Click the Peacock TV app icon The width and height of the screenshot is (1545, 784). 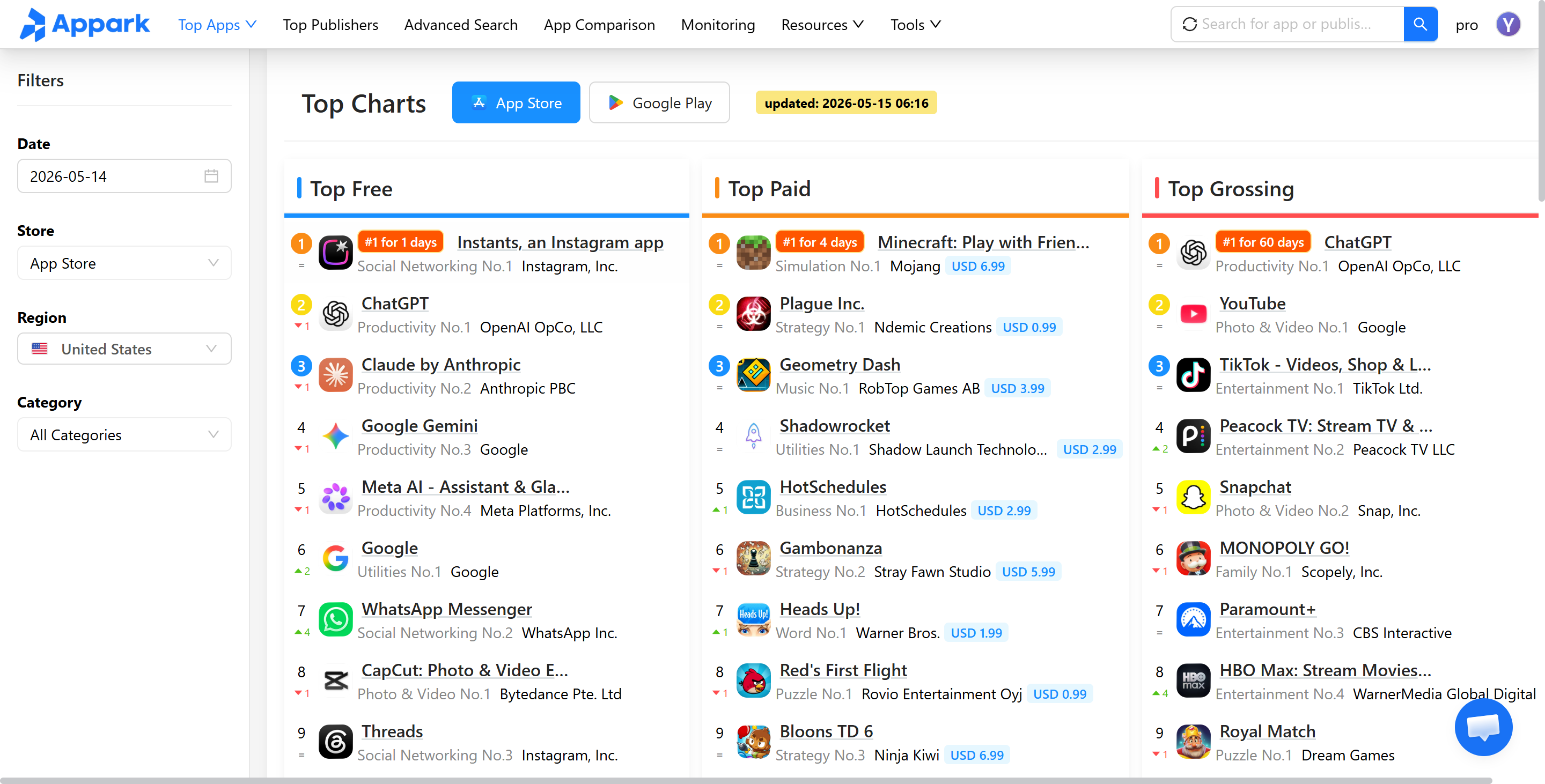tap(1193, 437)
